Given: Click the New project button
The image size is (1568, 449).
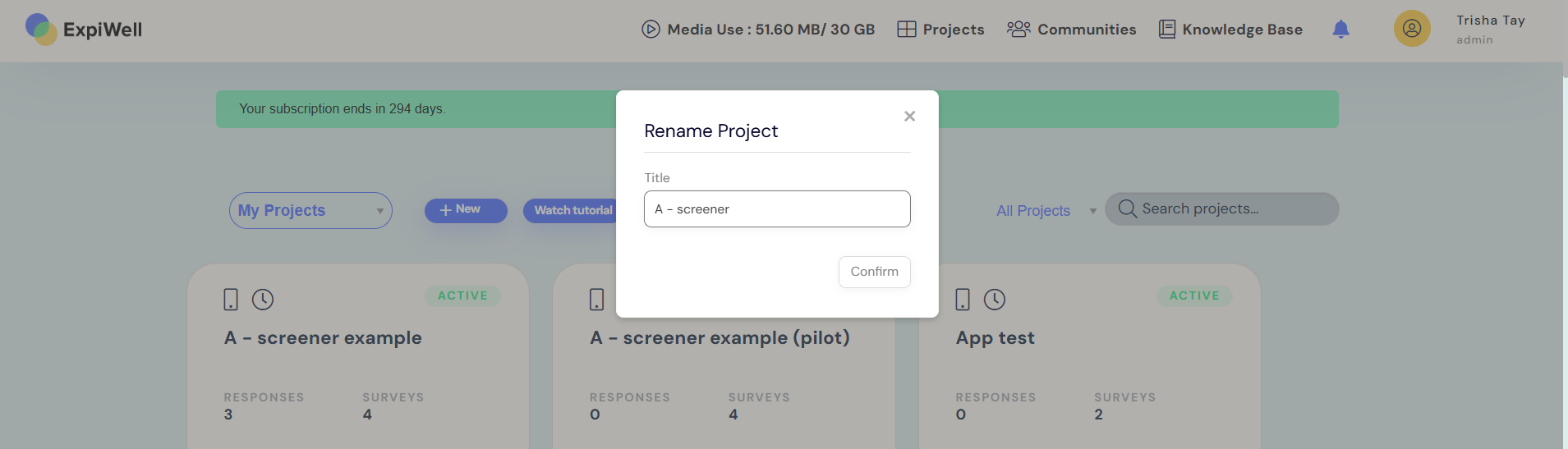Looking at the screenshot, I should [466, 210].
